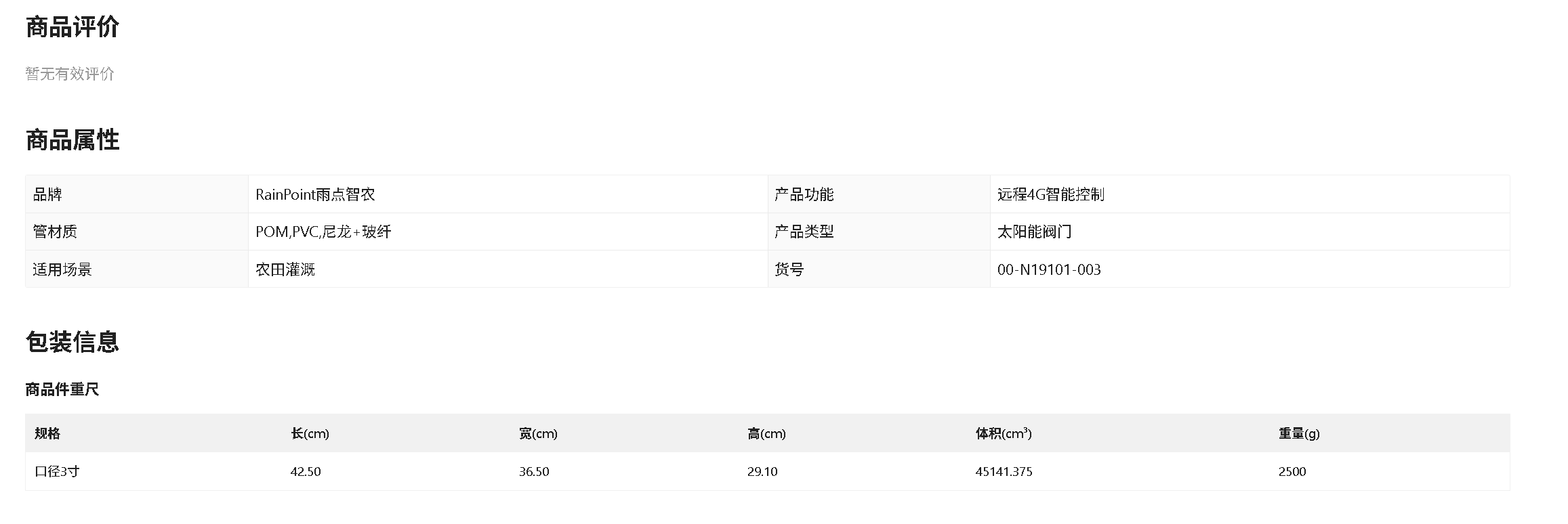Select the 口径3寸 spec row
Screen dimensions: 1568x524
pos(768,471)
